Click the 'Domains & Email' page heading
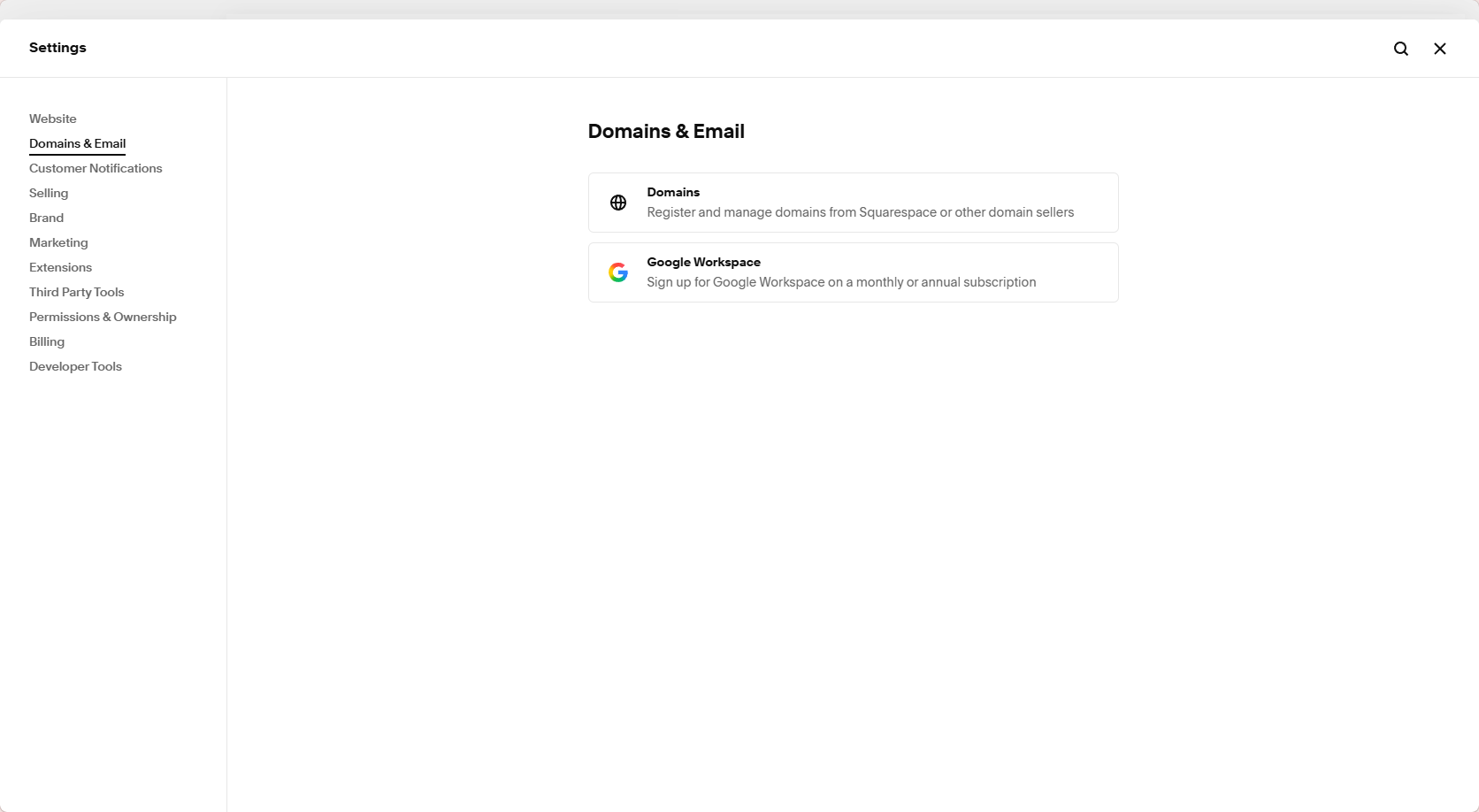Viewport: 1479px width, 812px height. pos(666,131)
